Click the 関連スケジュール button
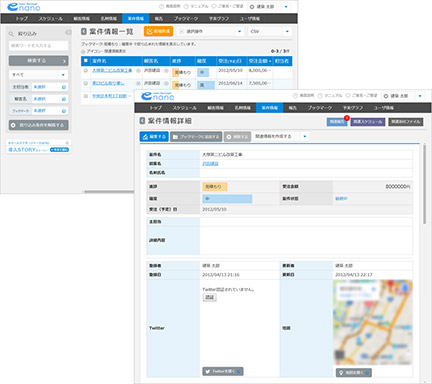 point(368,122)
